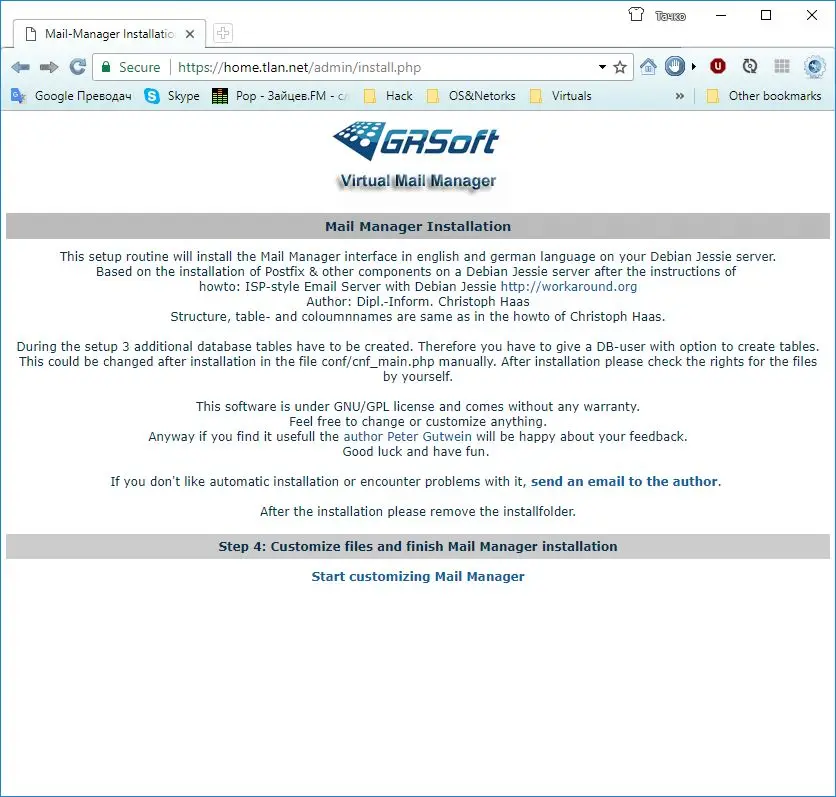The width and height of the screenshot is (836, 797).
Task: Click the browser forward arrow button
Action: pyautogui.click(x=49, y=67)
